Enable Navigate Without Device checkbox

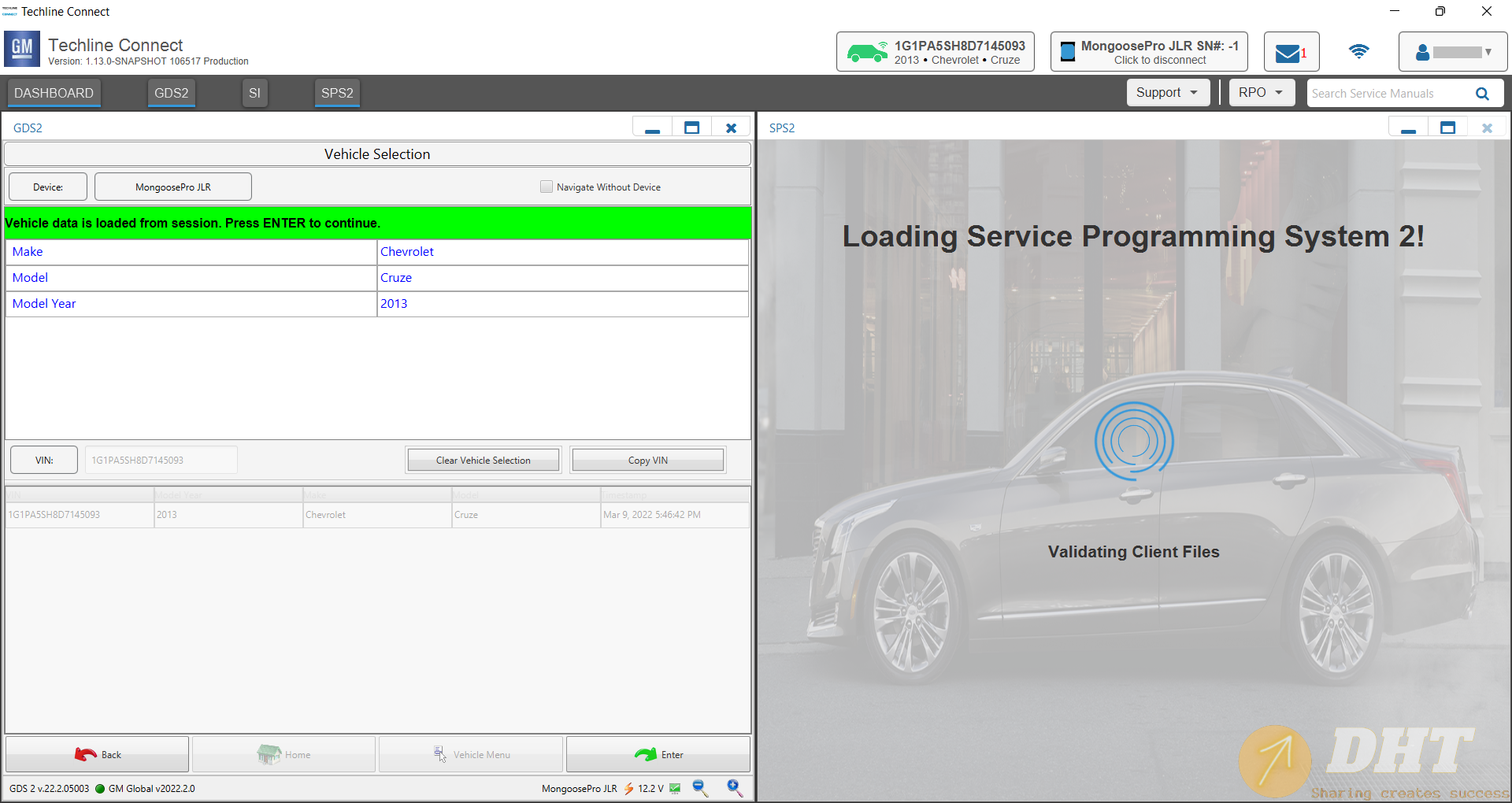(547, 187)
